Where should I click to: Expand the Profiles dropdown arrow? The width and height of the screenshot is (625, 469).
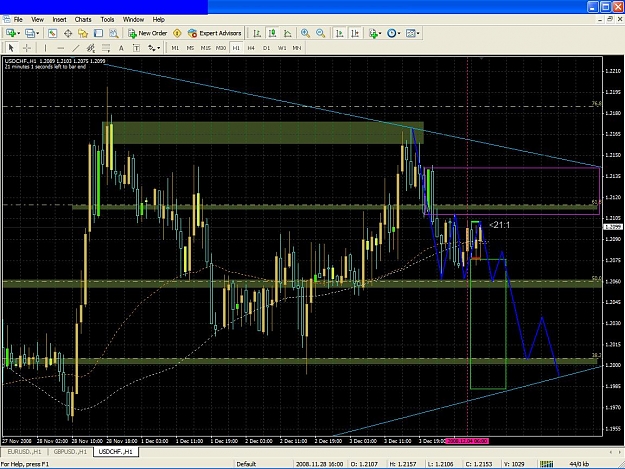38,33
